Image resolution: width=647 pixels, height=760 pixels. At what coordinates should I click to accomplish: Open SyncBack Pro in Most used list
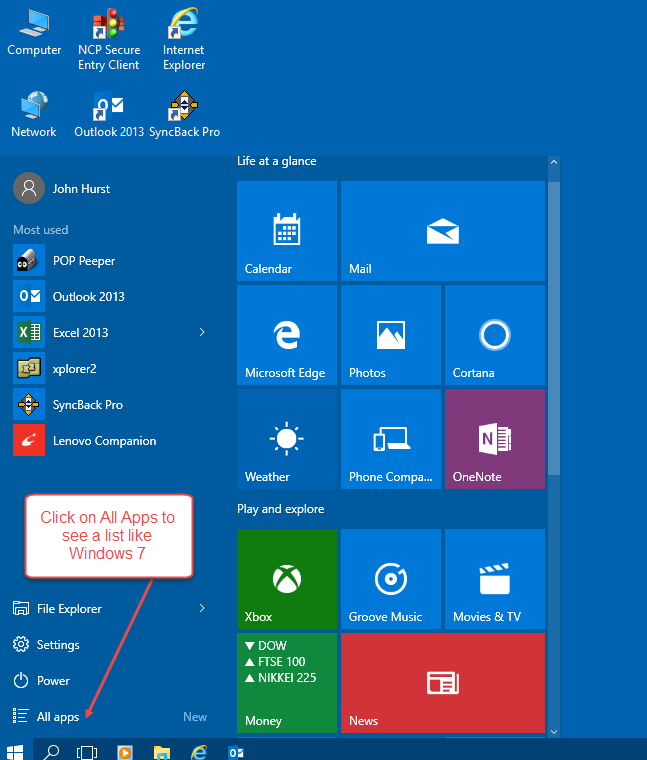click(110, 405)
